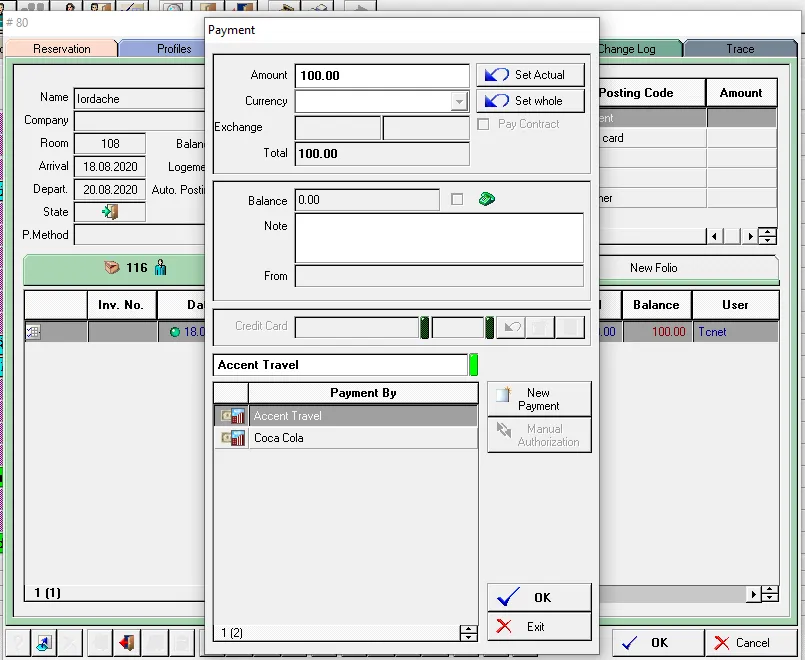Switch to the Reservation tab
Screen dimensions: 805x660
click(62, 49)
